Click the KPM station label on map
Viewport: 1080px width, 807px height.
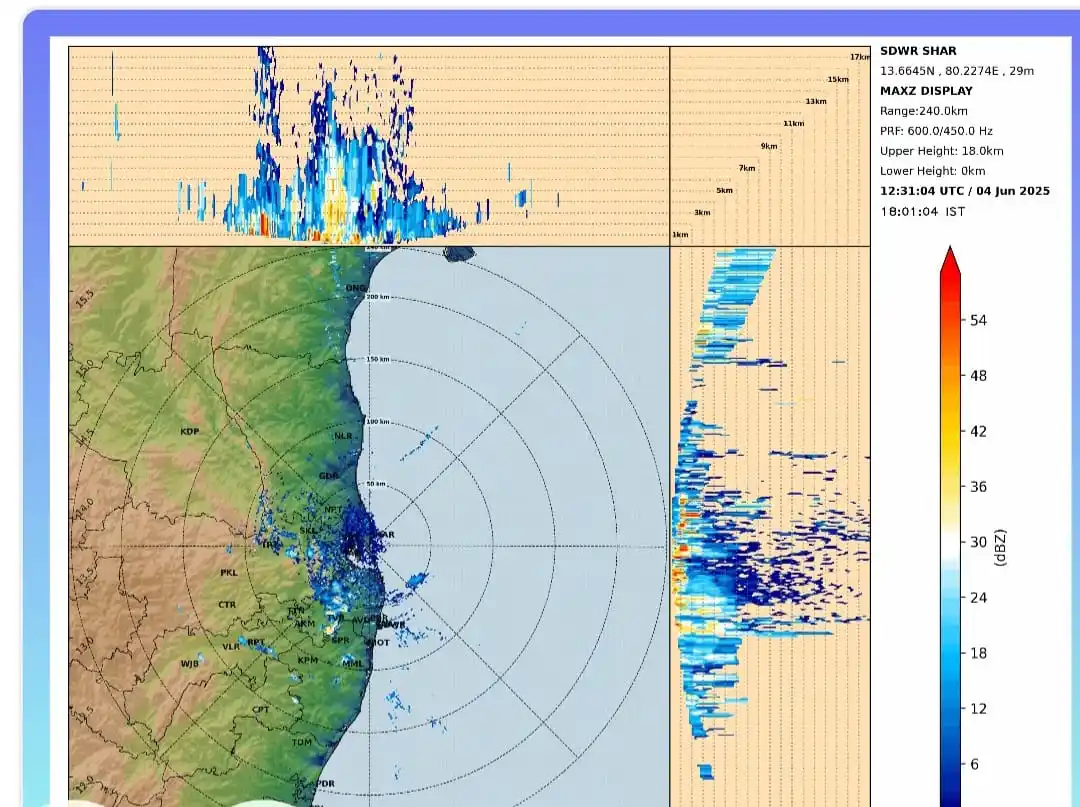pos(308,660)
